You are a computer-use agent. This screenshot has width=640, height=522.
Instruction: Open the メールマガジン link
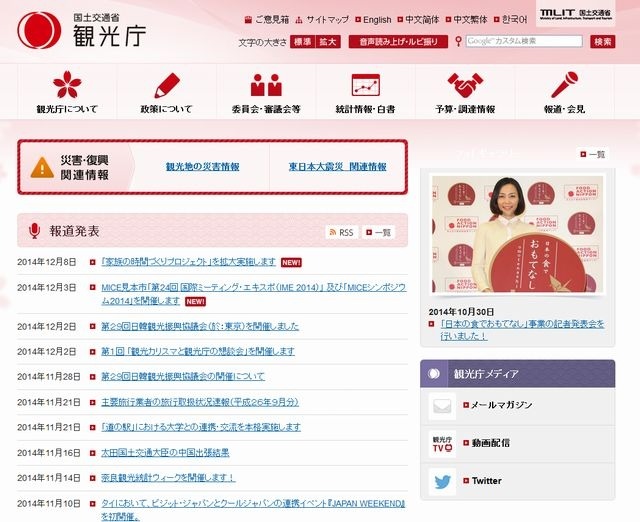pos(502,405)
